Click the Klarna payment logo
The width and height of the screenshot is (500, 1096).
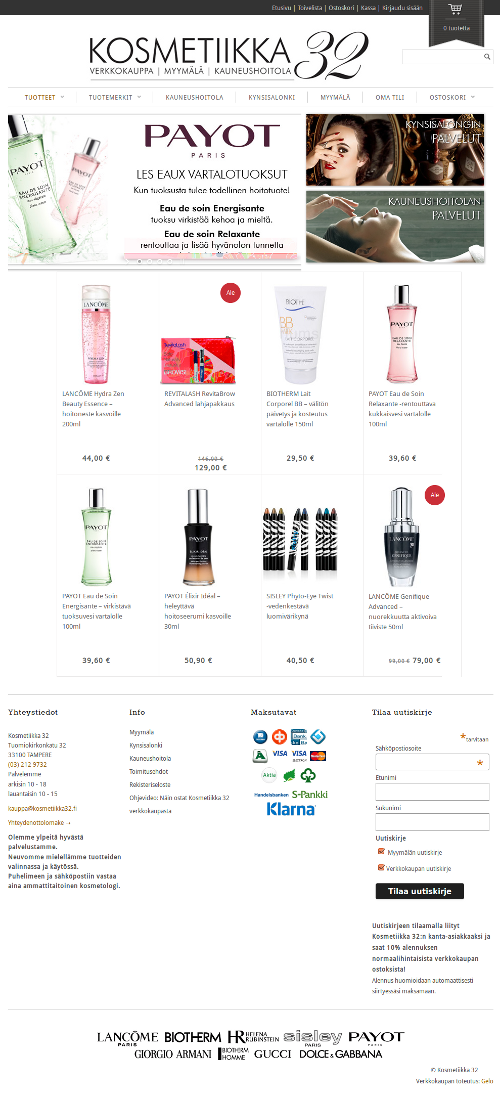[x=291, y=809]
